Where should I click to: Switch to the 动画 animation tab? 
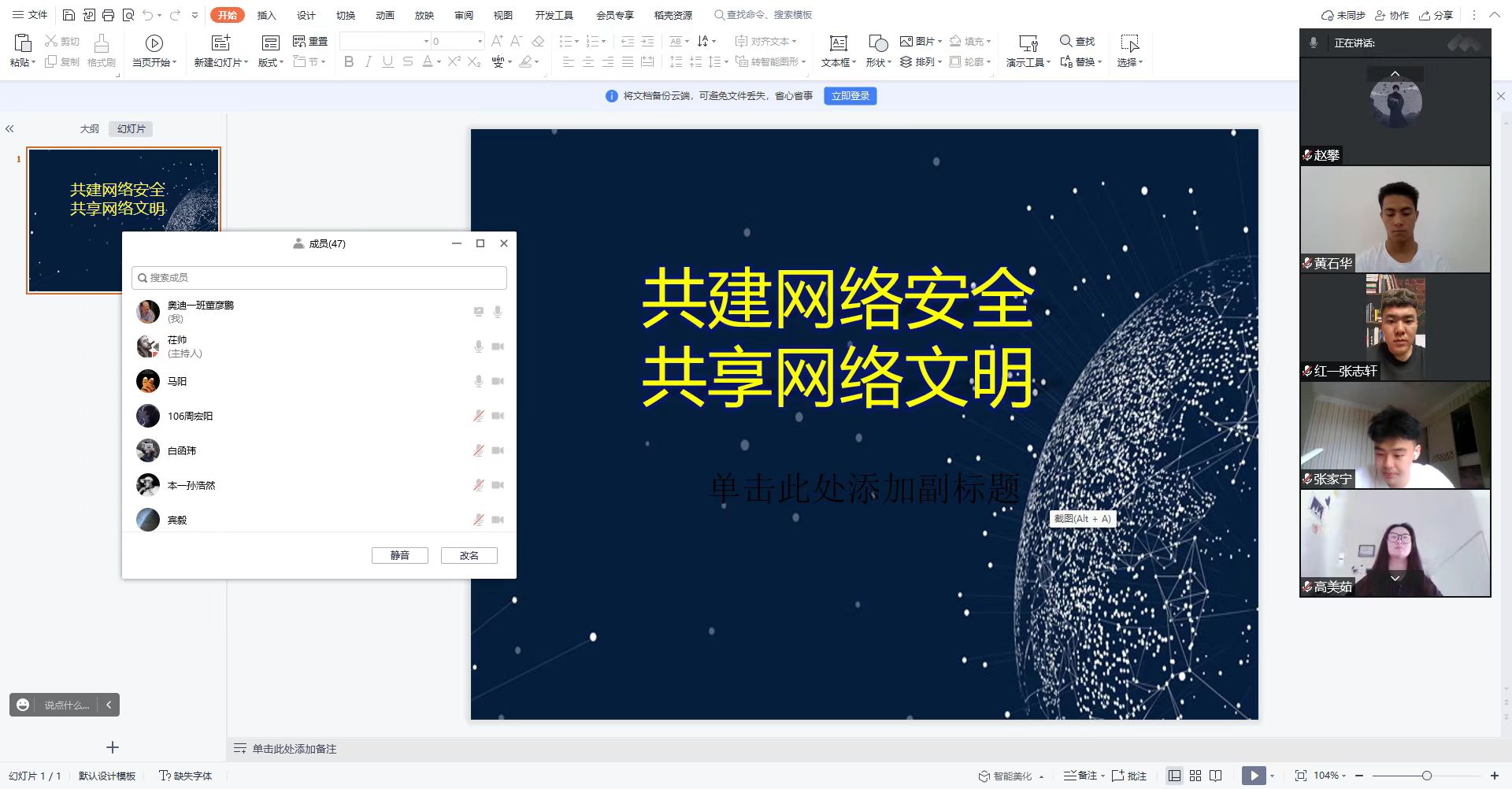pos(385,15)
